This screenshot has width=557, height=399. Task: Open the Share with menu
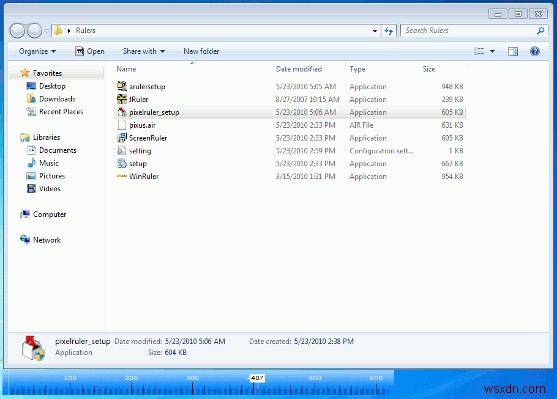144,52
